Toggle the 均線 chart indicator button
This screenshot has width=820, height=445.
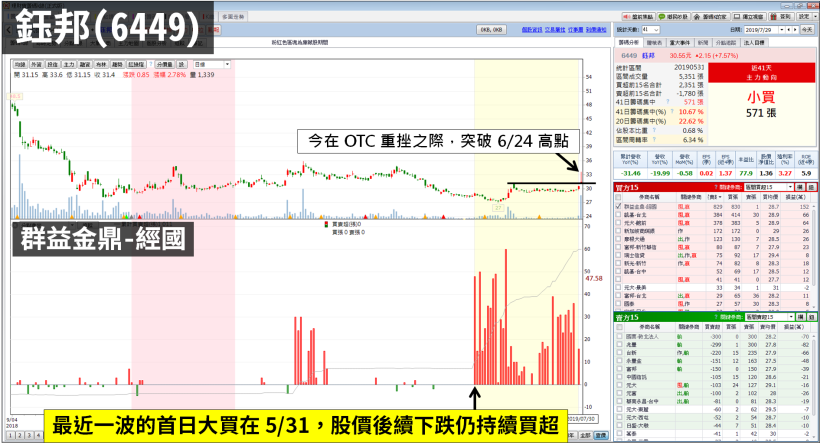(20, 64)
